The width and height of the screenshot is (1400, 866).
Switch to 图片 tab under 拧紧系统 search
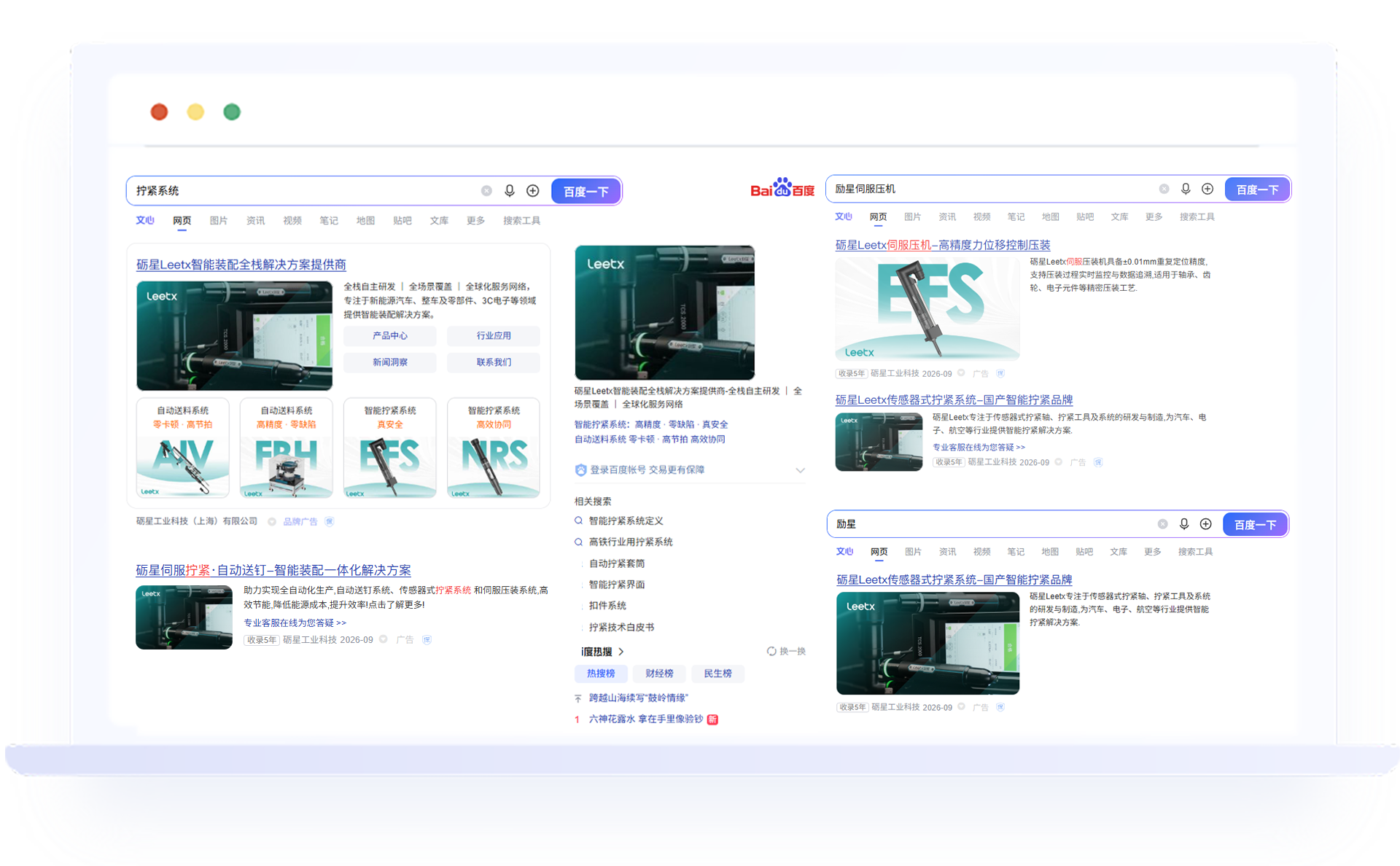[x=219, y=221]
